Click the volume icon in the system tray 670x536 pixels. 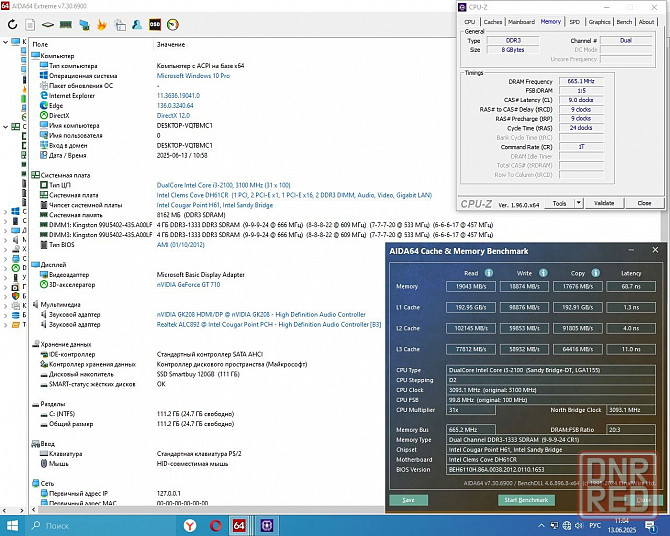pyautogui.click(x=579, y=525)
